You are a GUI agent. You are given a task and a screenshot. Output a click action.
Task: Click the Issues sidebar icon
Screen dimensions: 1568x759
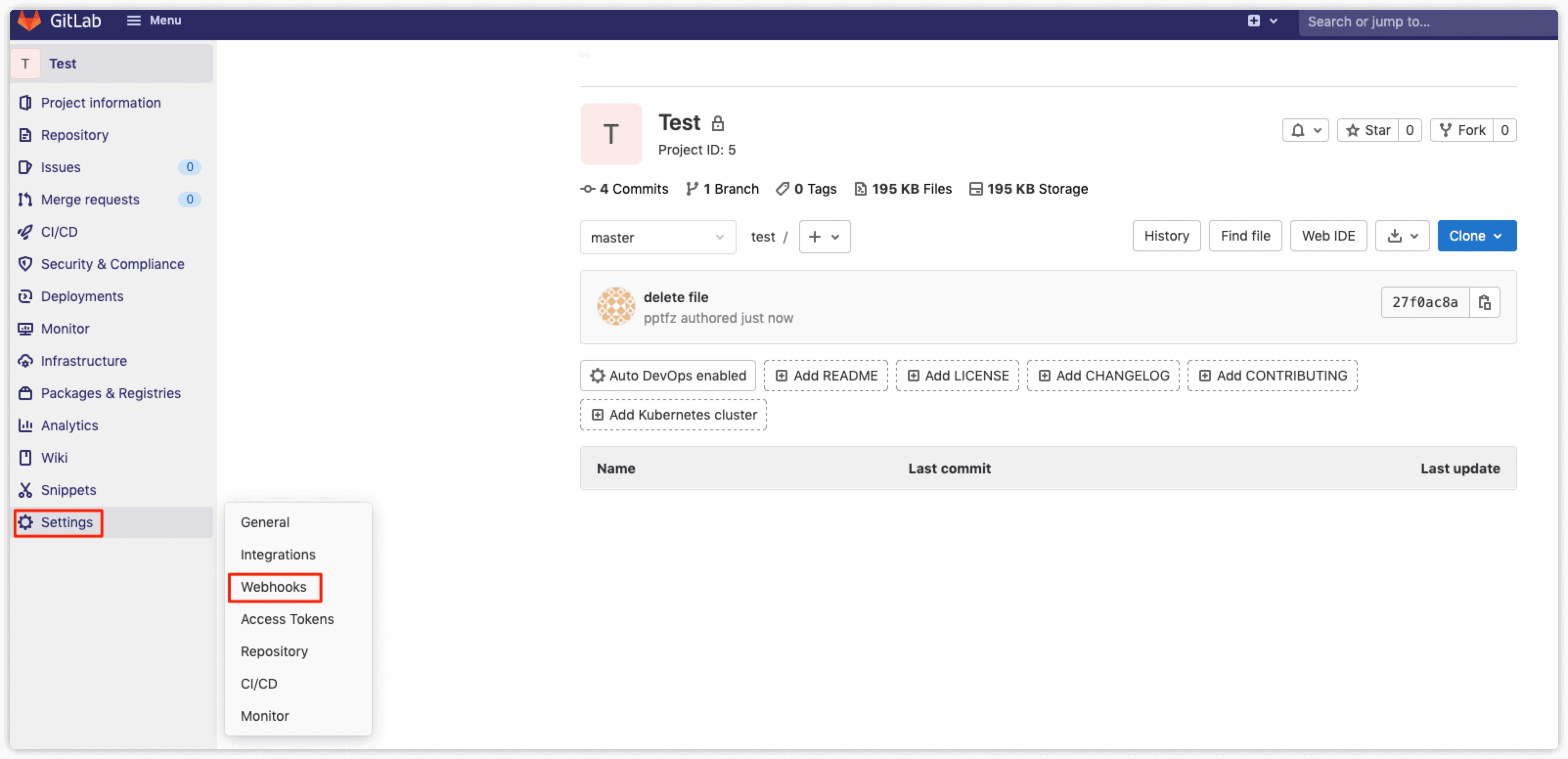coord(25,167)
